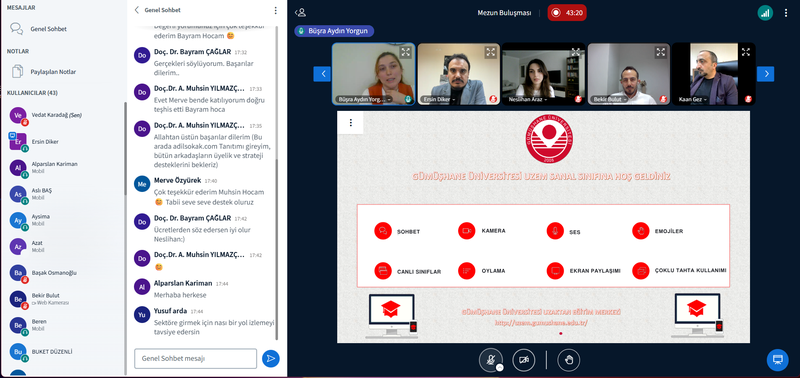Go back from Genel Sohbet chat
Image resolution: width=800 pixels, height=378 pixels.
137,10
